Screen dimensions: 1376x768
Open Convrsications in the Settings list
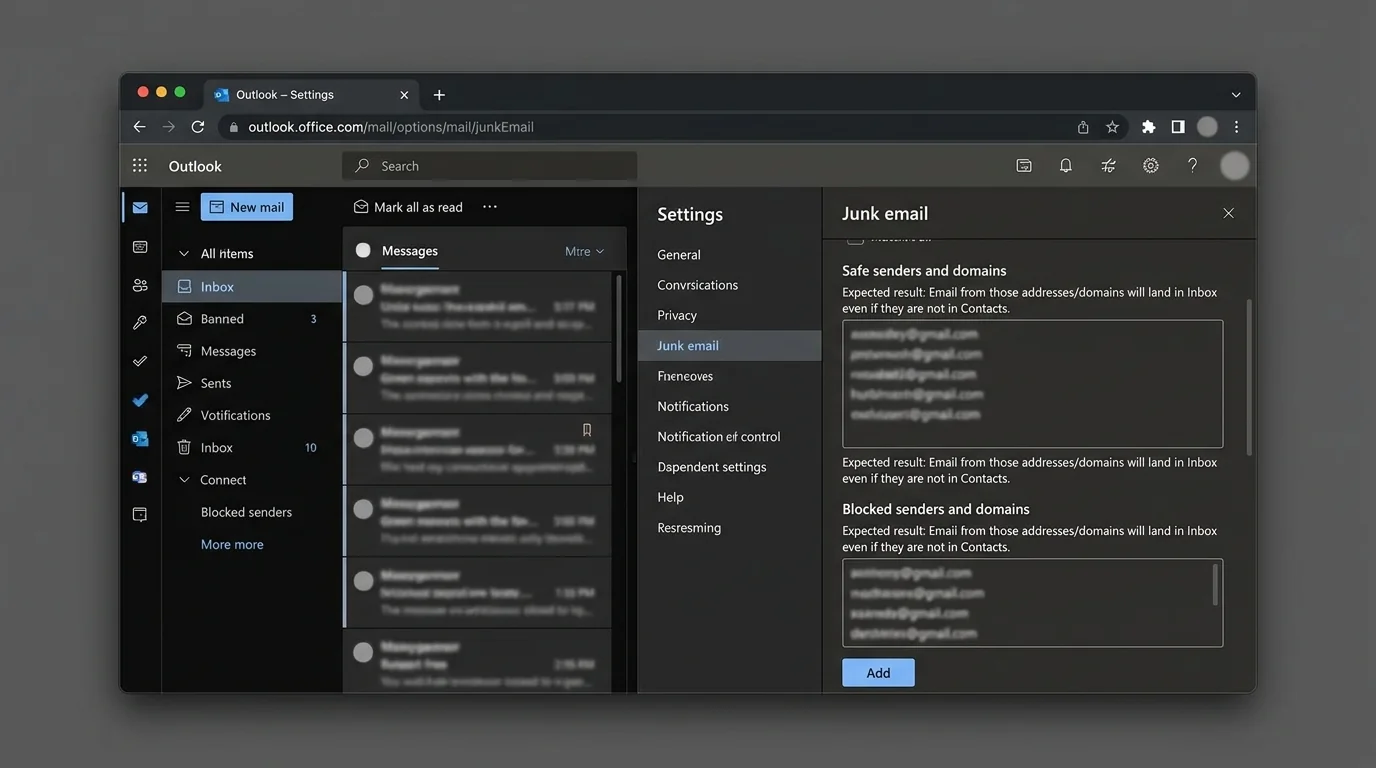click(x=697, y=285)
